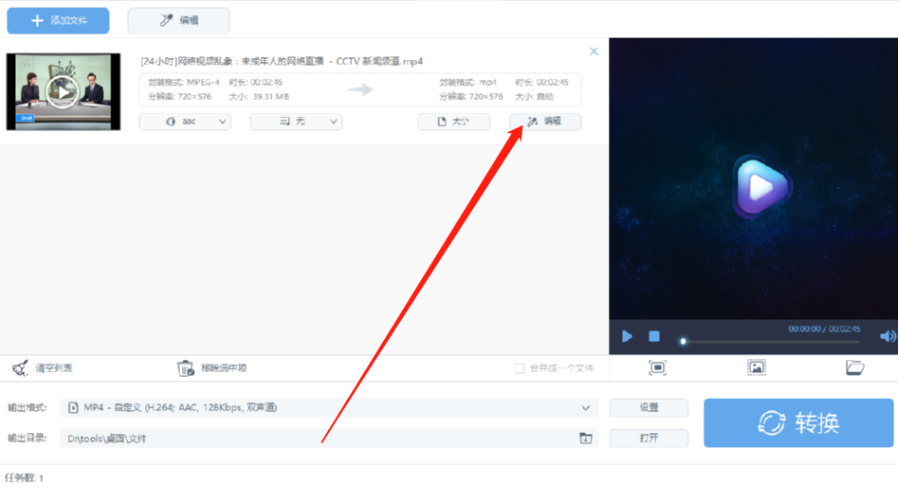Click the 打开 open folder button
The height and width of the screenshot is (496, 900).
coord(649,439)
